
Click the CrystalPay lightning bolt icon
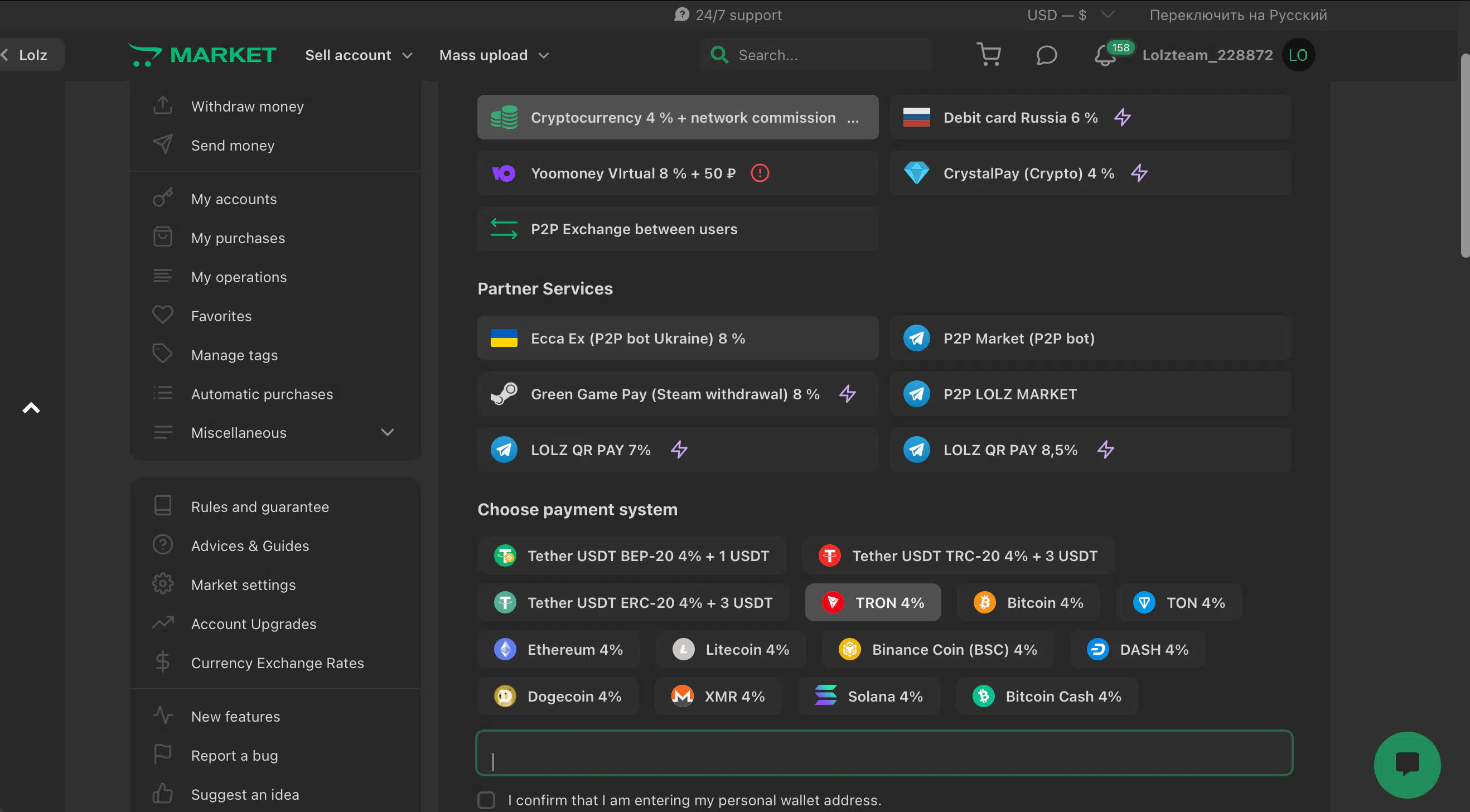tap(1139, 173)
